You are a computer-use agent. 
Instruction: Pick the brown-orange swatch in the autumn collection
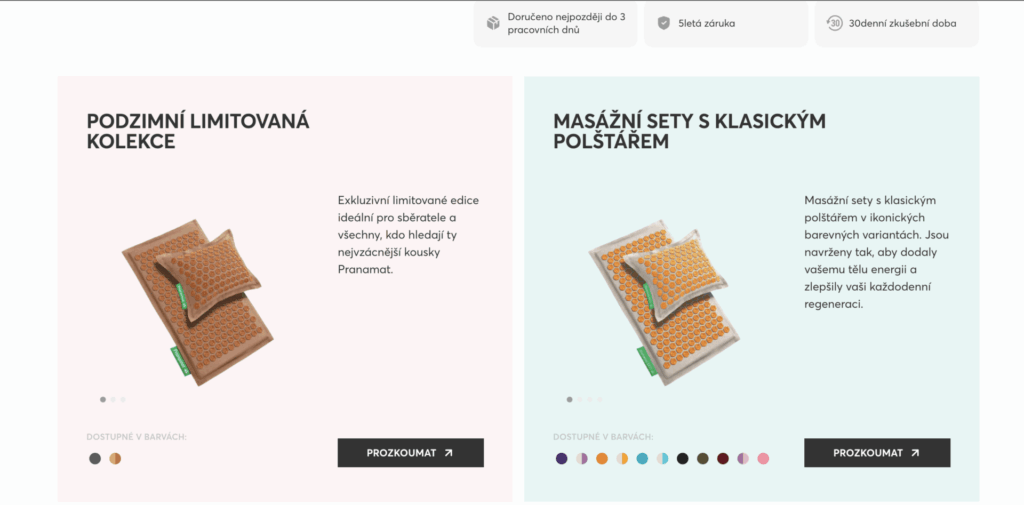(x=115, y=459)
